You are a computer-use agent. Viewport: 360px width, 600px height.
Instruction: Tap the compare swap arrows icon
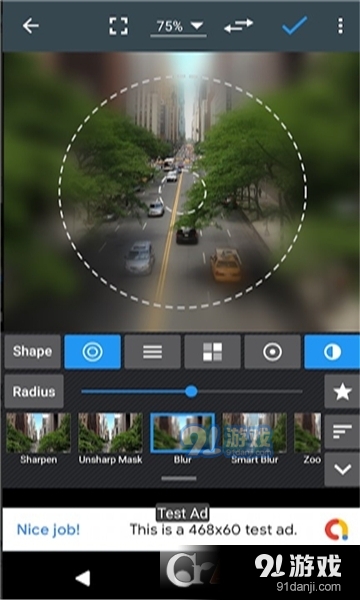(x=238, y=26)
